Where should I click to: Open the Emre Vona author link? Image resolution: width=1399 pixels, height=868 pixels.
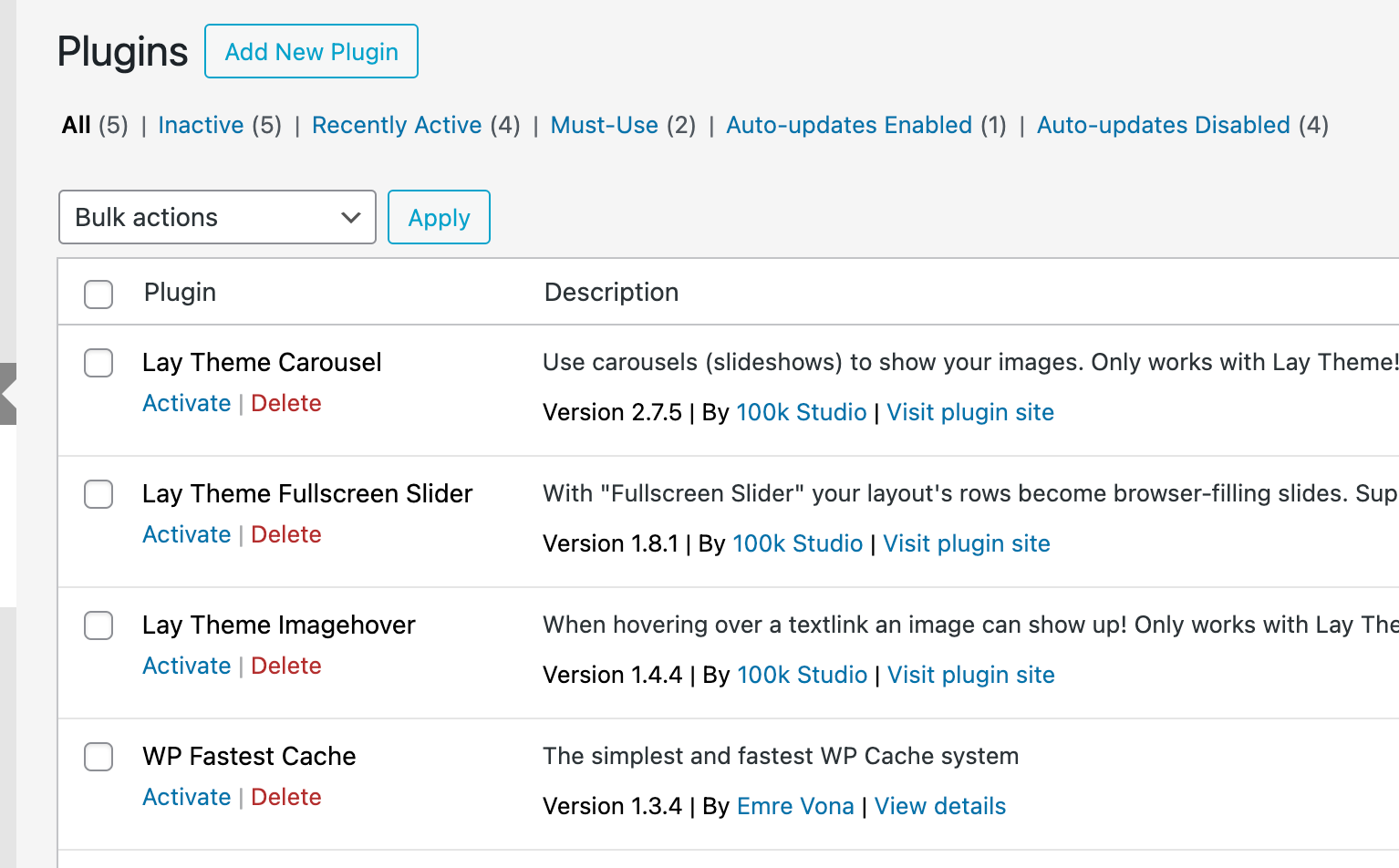794,806
